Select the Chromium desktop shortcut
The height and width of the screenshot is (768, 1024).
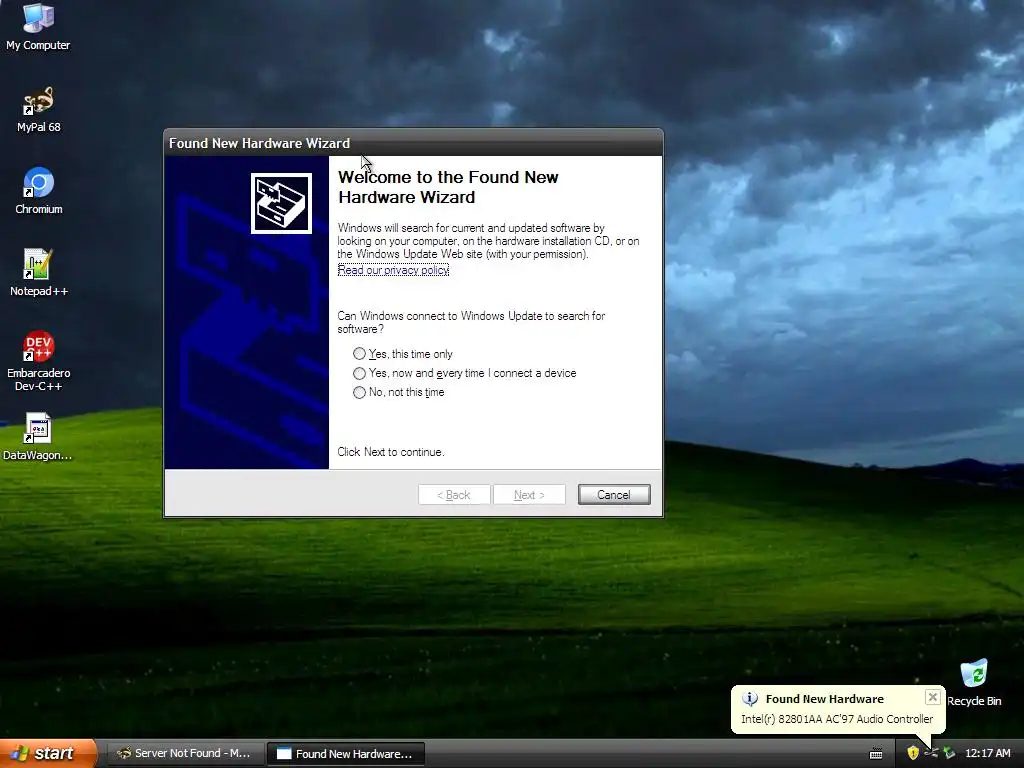tap(39, 191)
